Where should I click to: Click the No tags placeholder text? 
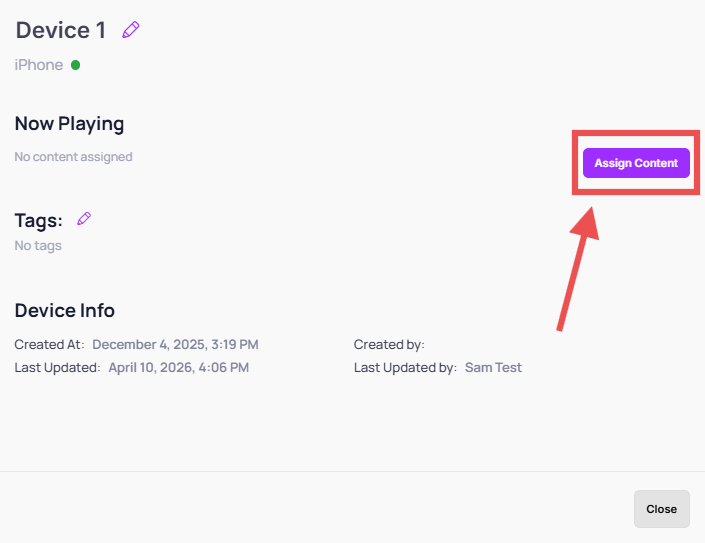tap(38, 246)
